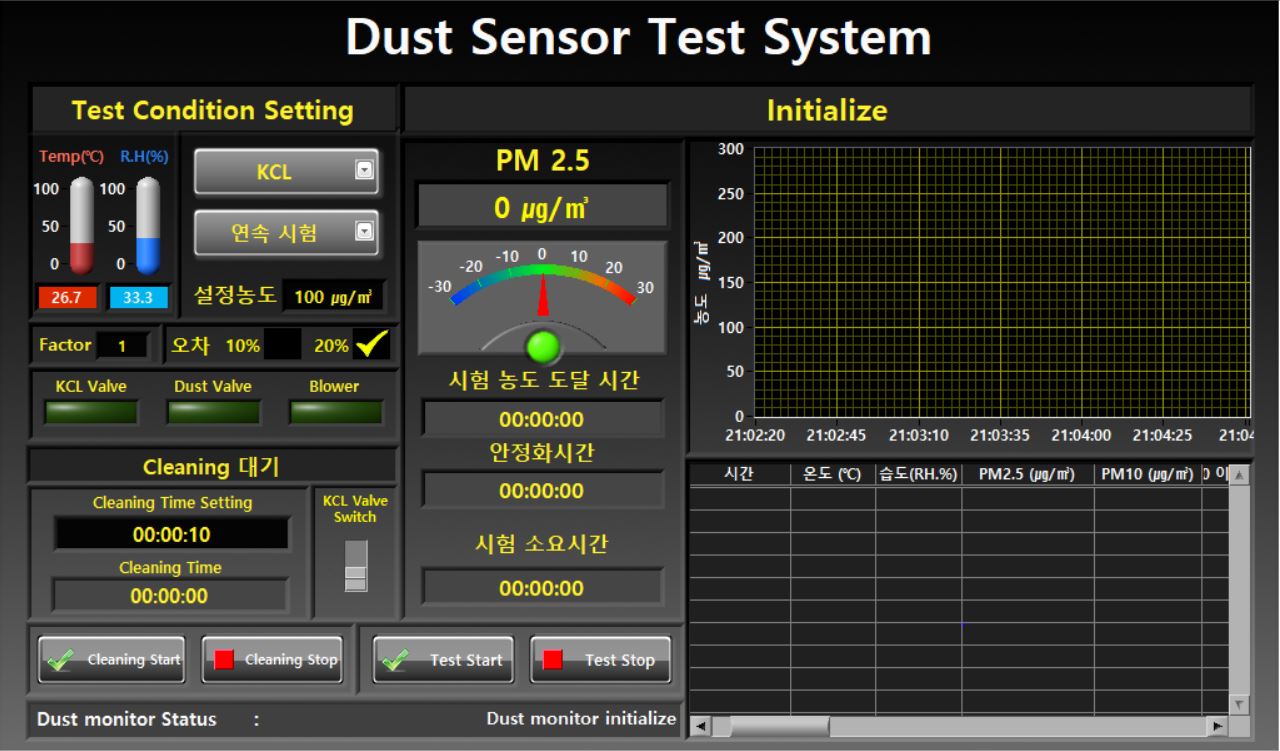The width and height of the screenshot is (1280, 751).
Task: Click the 시간 column header in the table
Action: click(739, 471)
